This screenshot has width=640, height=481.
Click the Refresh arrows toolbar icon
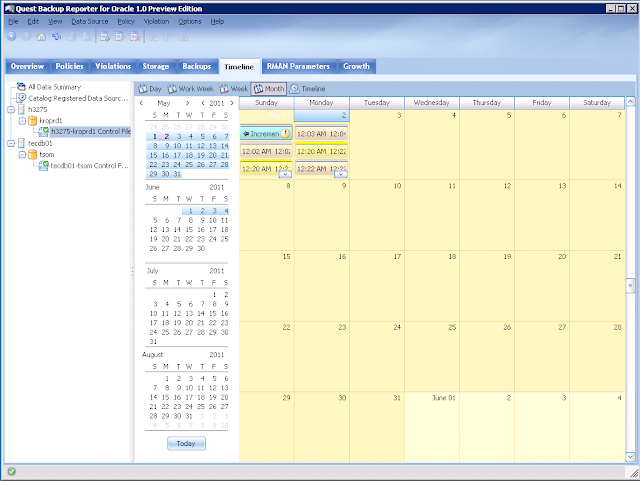(x=56, y=36)
